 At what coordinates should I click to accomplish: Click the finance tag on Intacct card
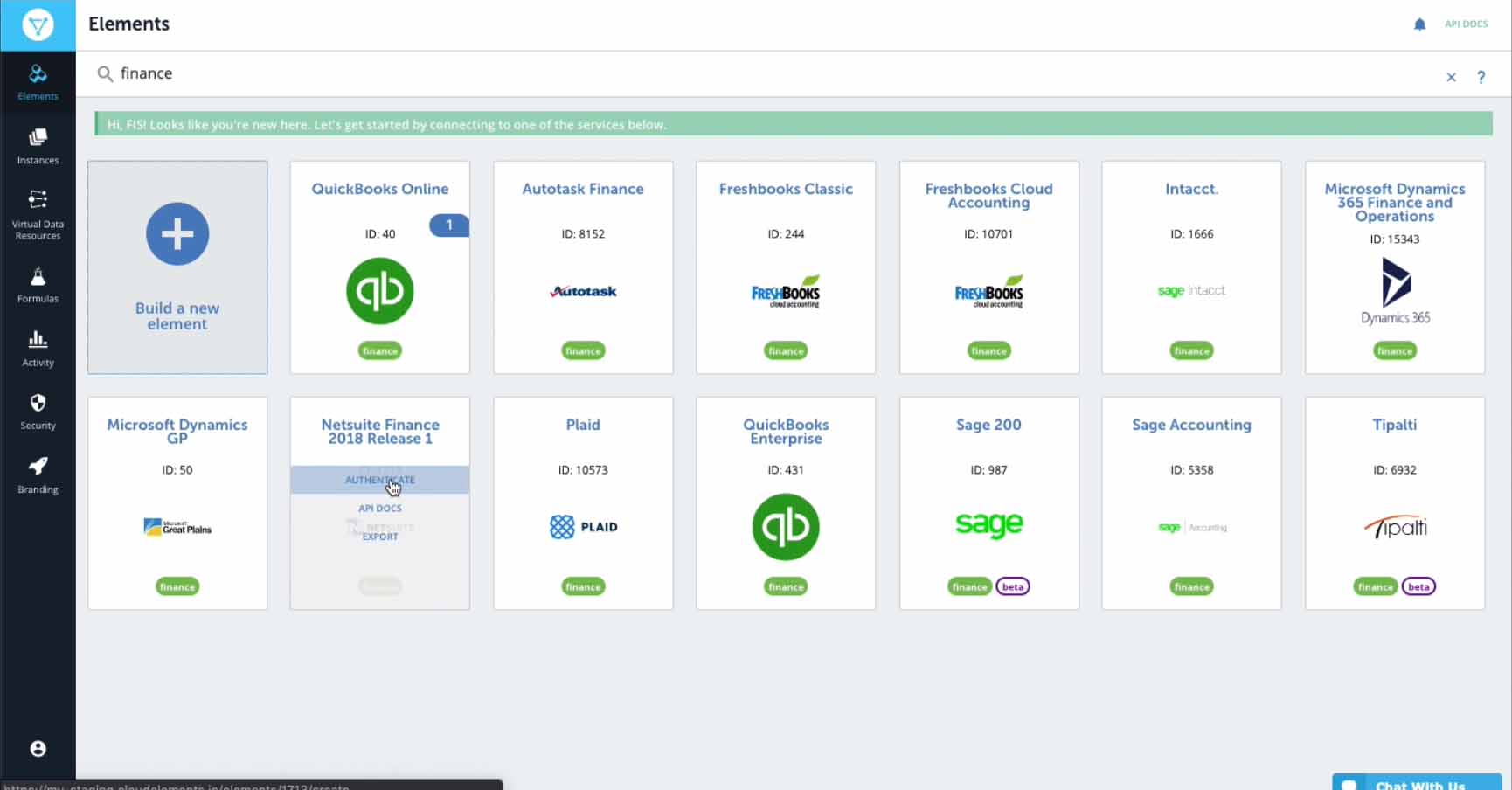click(x=1191, y=350)
